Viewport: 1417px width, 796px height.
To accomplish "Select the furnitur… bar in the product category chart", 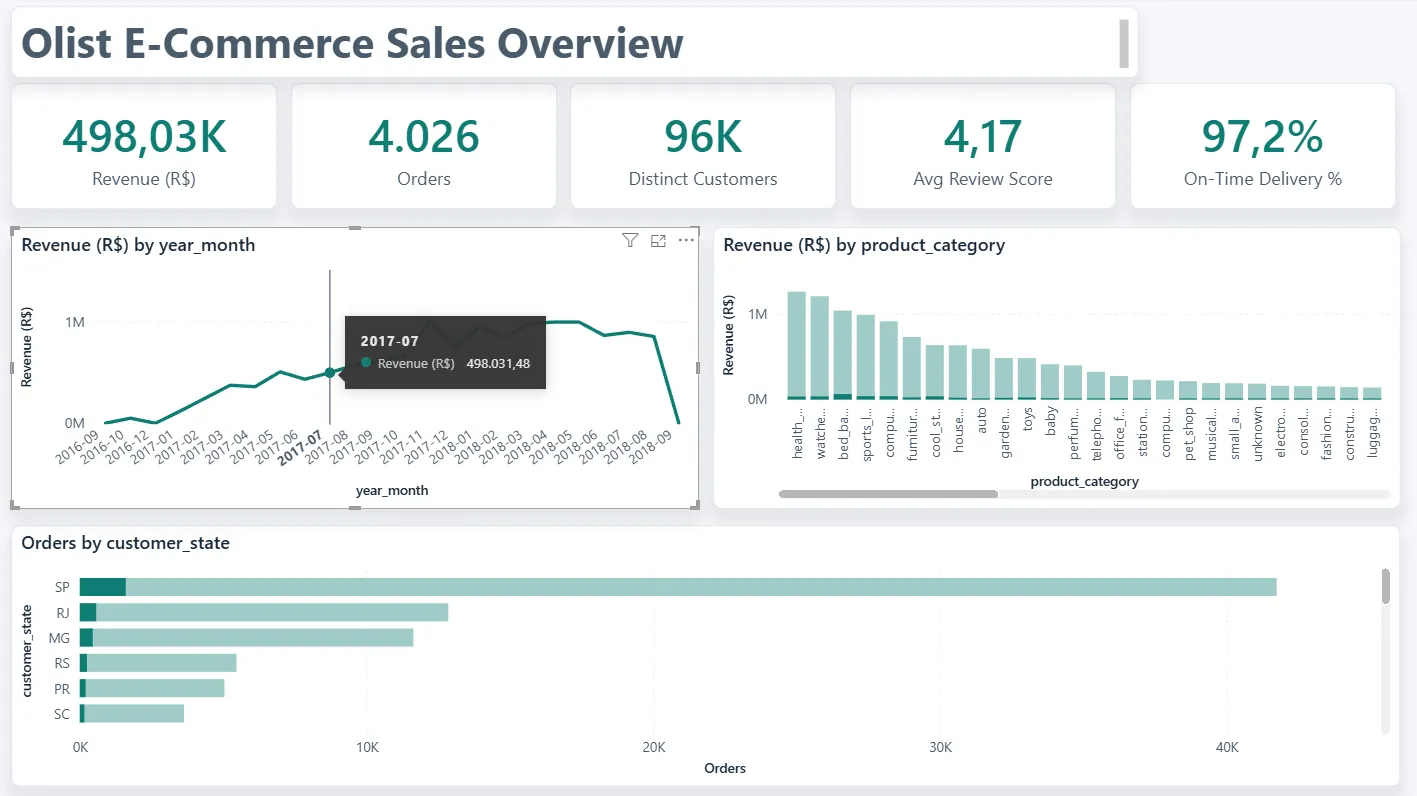I will (x=912, y=368).
